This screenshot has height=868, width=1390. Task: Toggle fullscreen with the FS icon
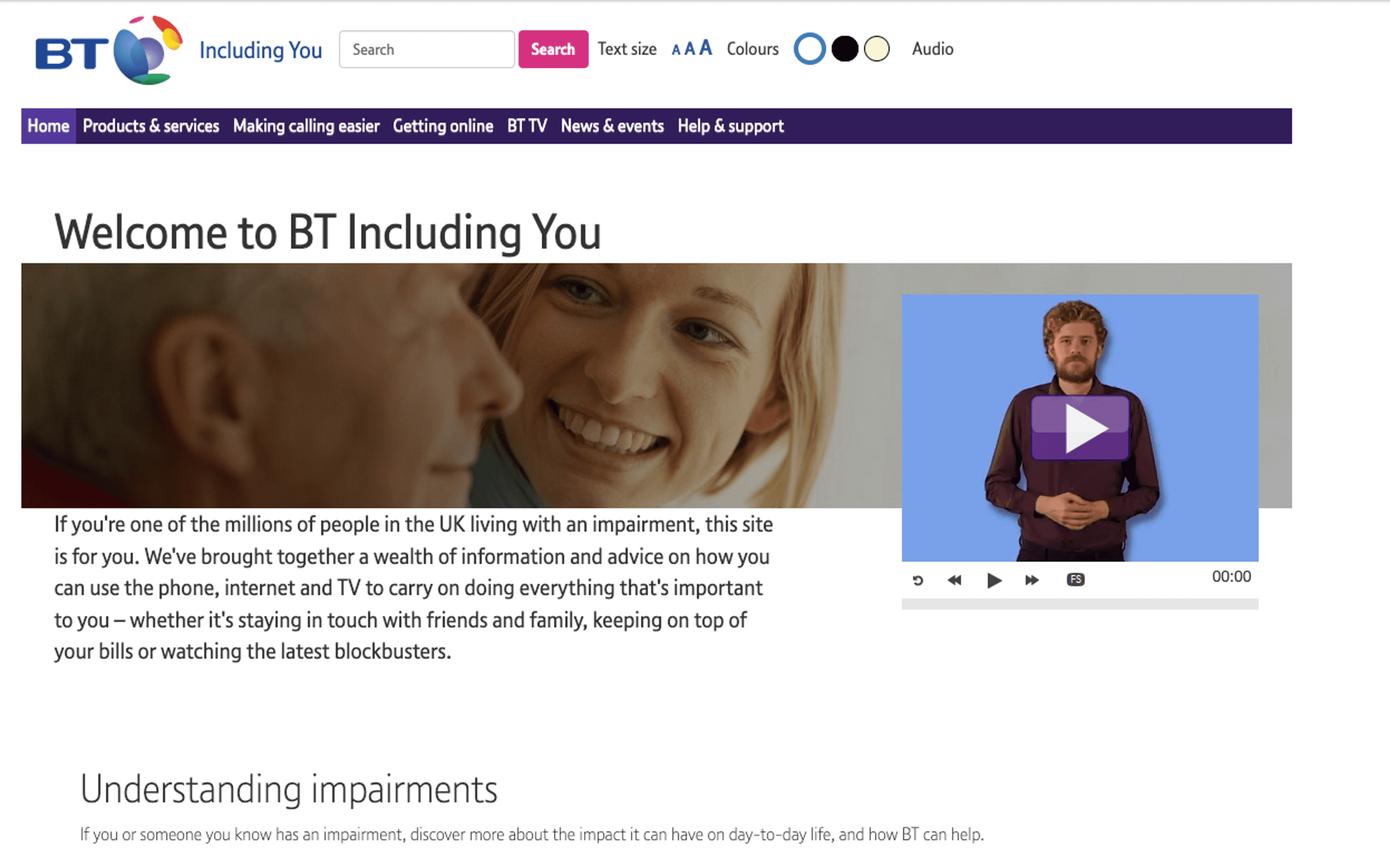1075,580
